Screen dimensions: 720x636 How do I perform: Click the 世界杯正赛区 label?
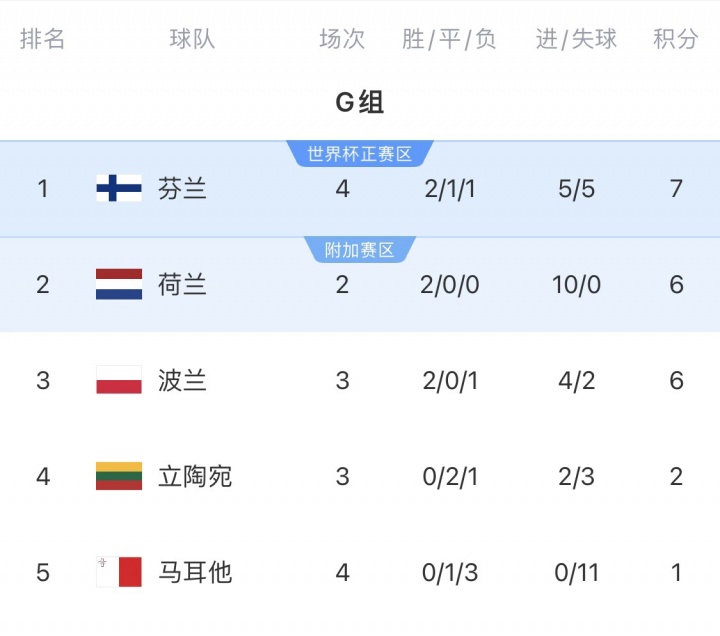tap(359, 154)
